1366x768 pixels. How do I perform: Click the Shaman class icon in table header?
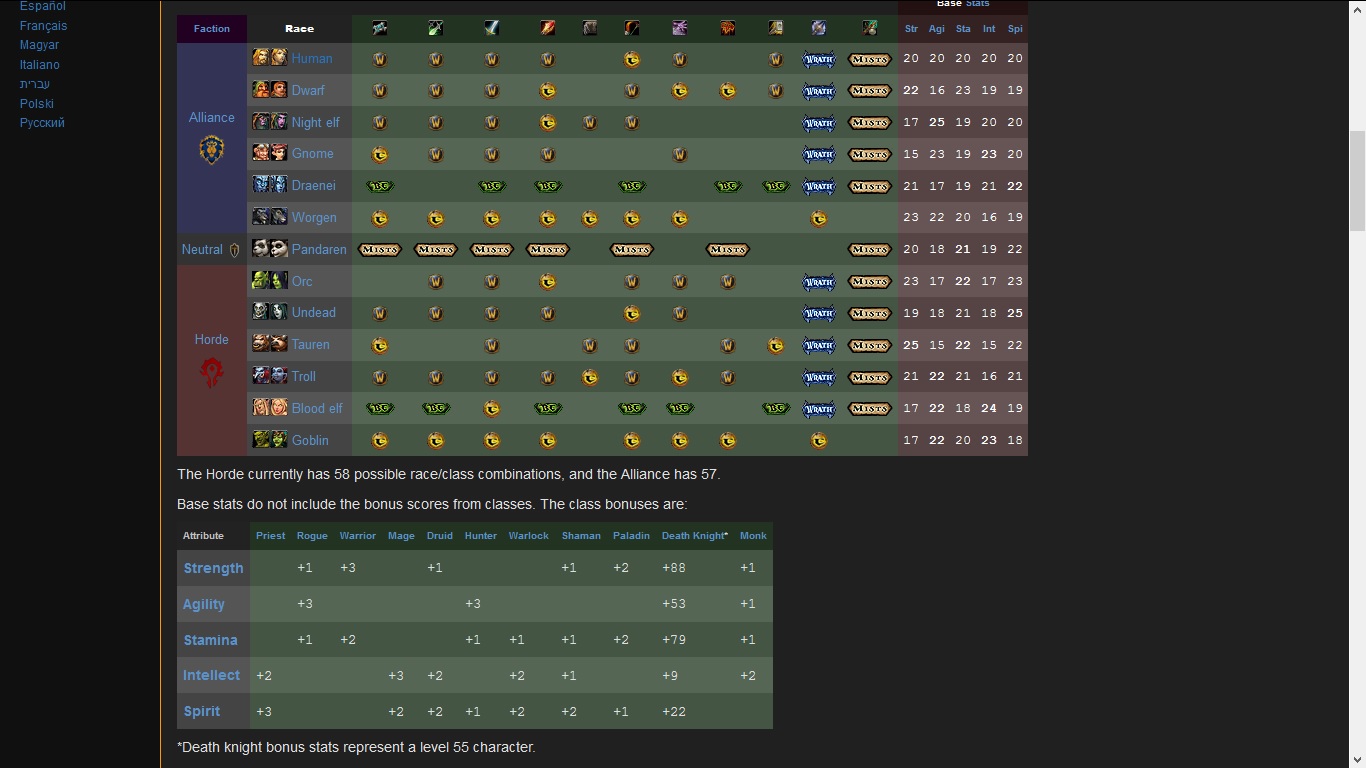[x=728, y=28]
